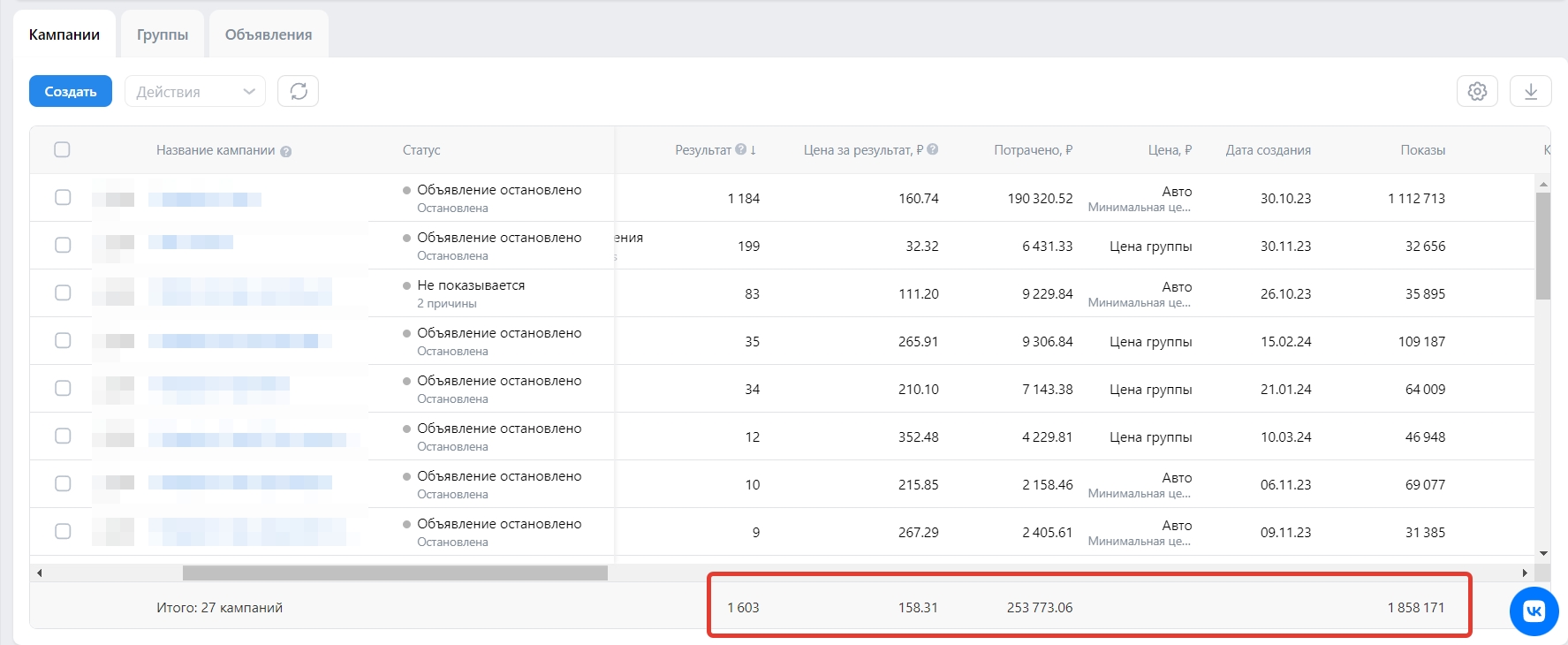
Task: Check the first campaign row checkbox
Action: coord(63,197)
